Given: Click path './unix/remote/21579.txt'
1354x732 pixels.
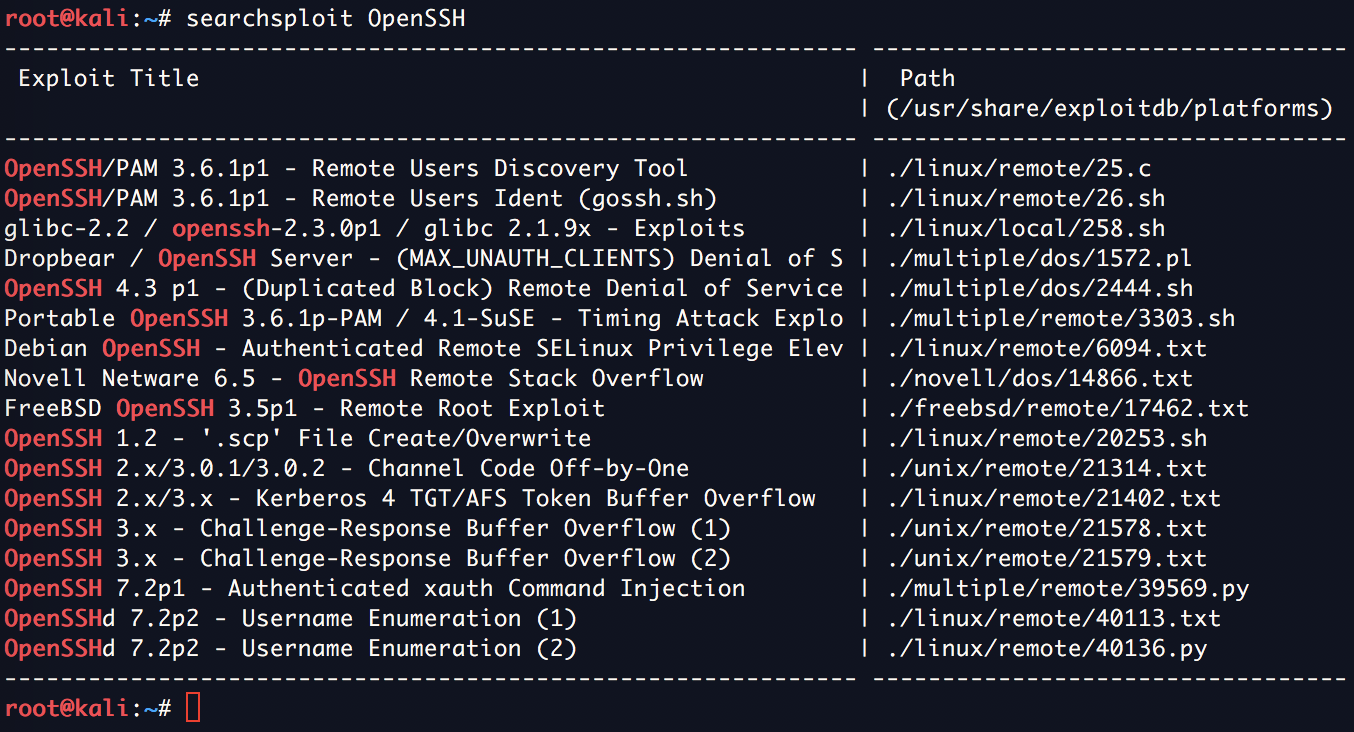Looking at the screenshot, I should pyautogui.click(x=1046, y=558).
